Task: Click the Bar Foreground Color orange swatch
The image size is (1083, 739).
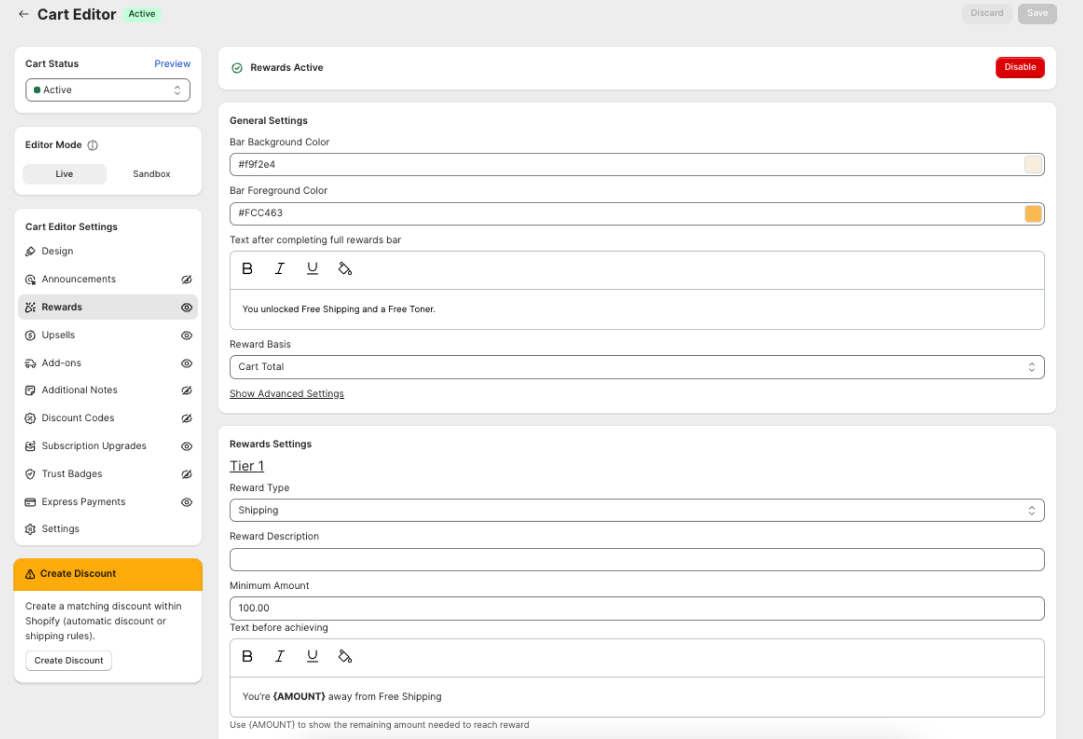Action: tap(1033, 214)
